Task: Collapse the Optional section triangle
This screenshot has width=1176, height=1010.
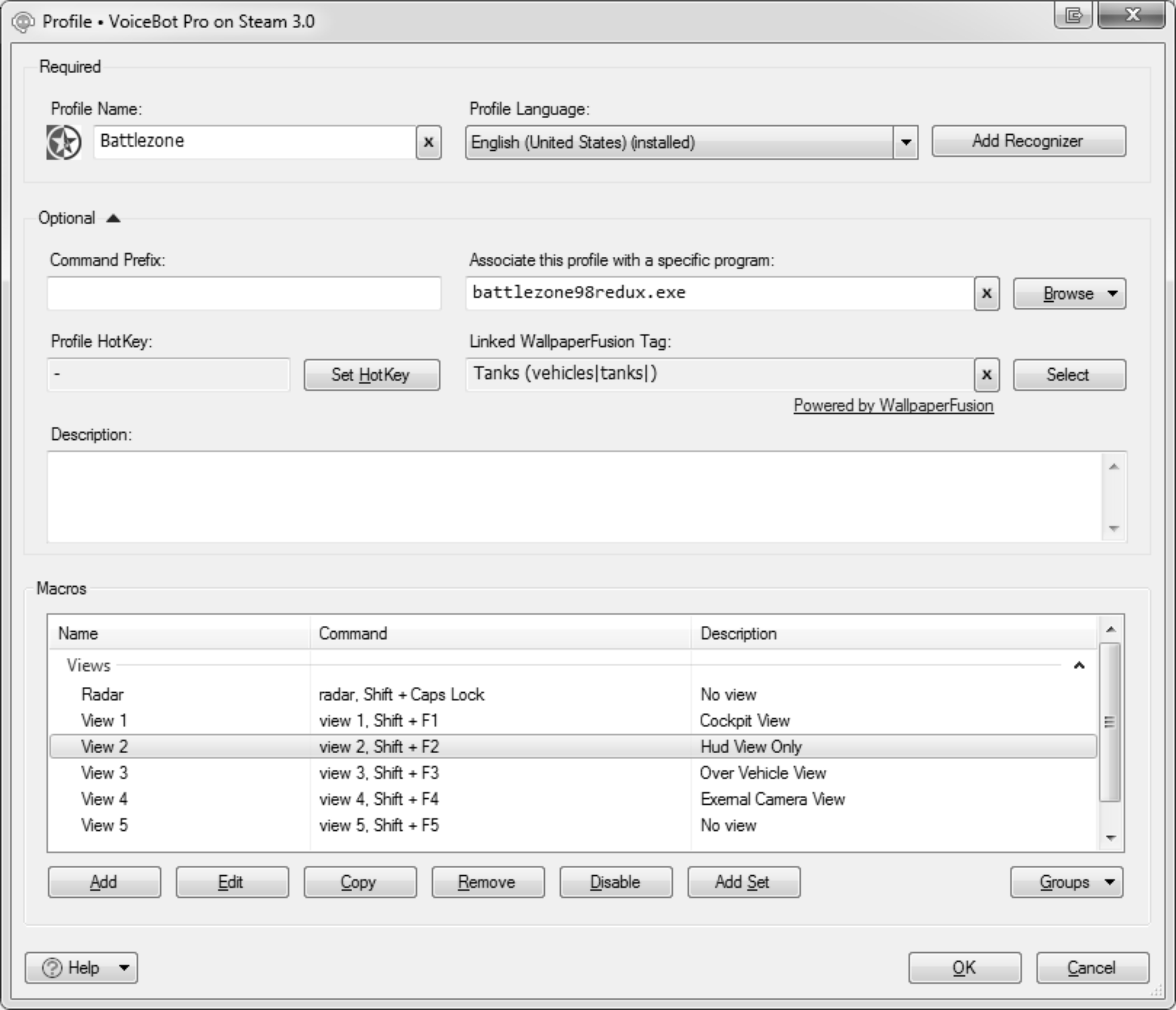Action: click(113, 218)
